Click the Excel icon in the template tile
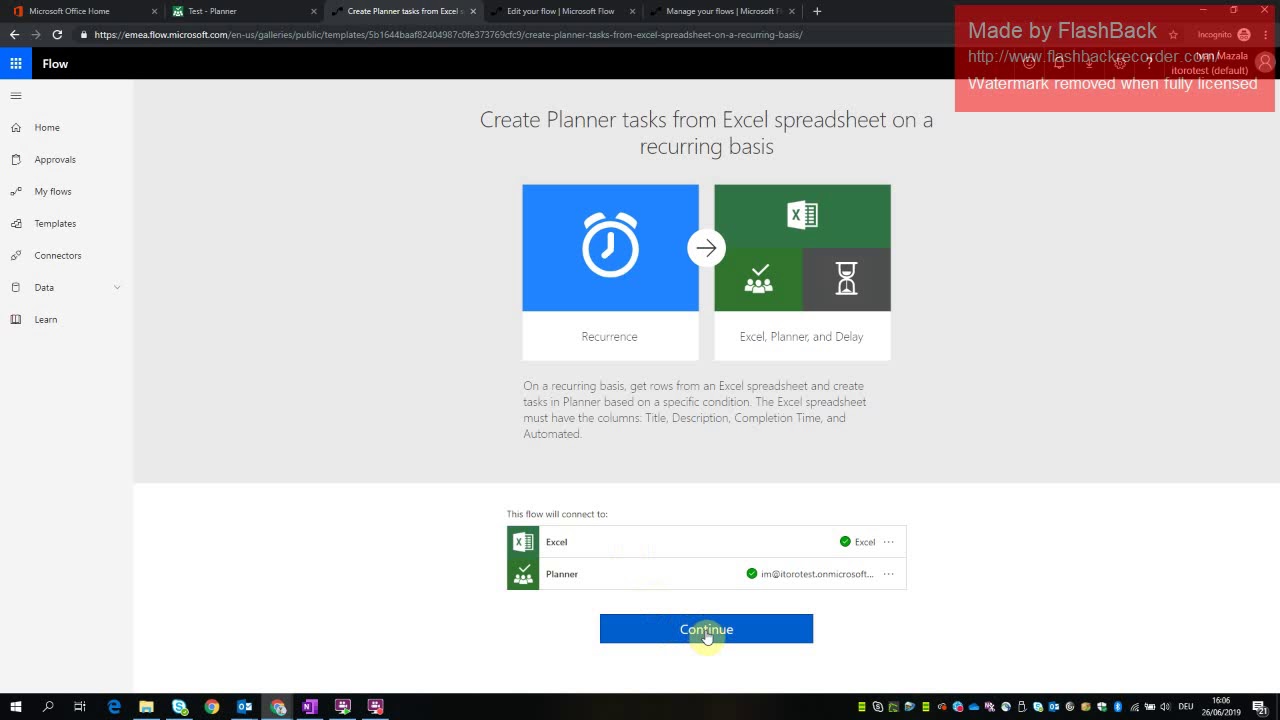 802,216
